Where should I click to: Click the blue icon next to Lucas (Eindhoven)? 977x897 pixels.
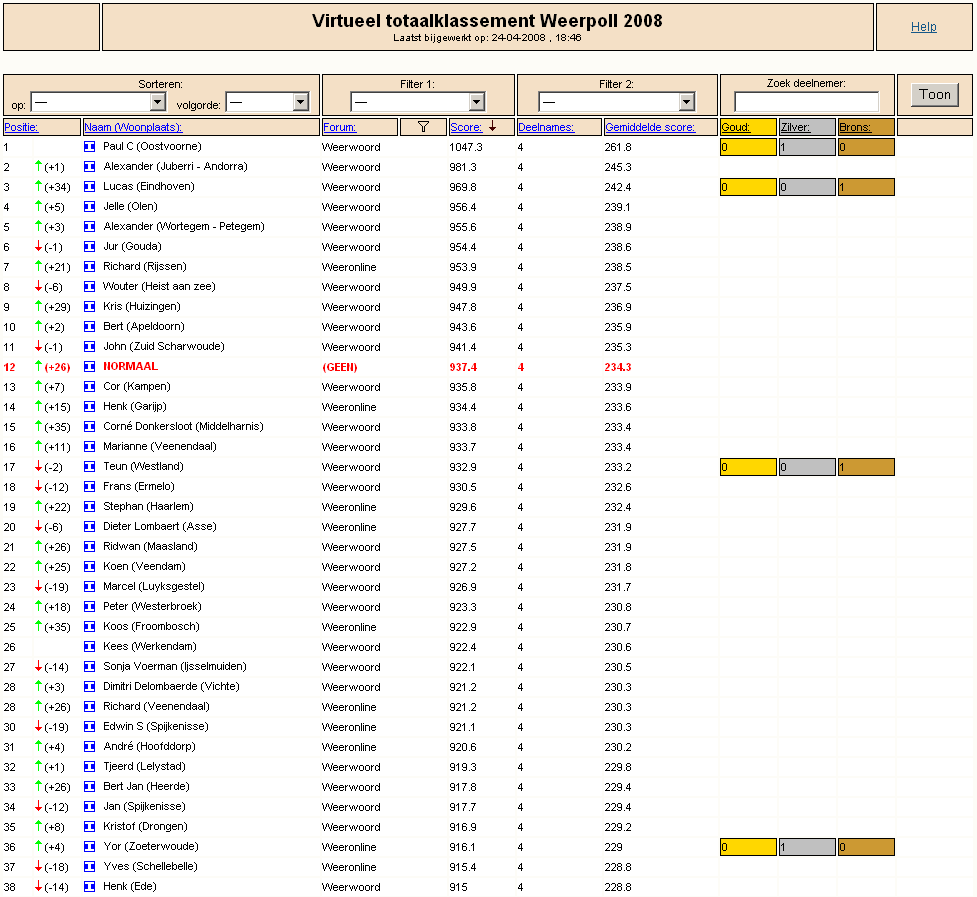90,187
